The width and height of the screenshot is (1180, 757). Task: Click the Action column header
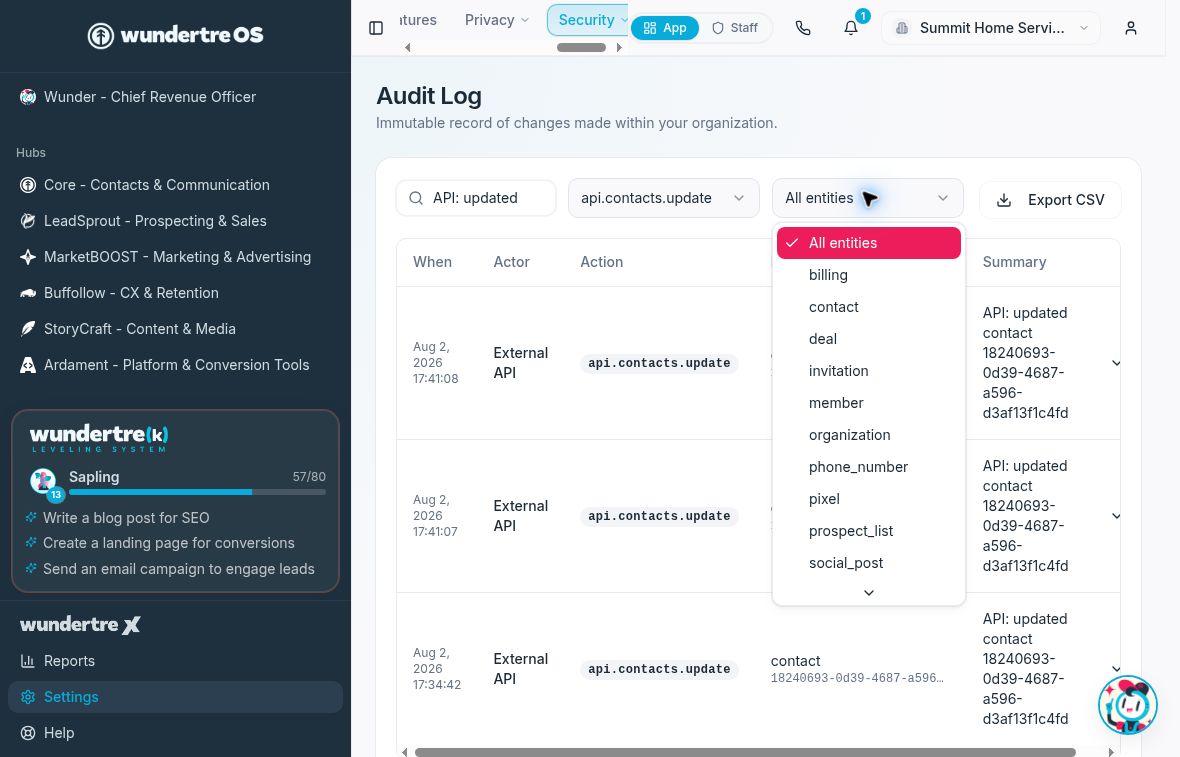(x=601, y=262)
